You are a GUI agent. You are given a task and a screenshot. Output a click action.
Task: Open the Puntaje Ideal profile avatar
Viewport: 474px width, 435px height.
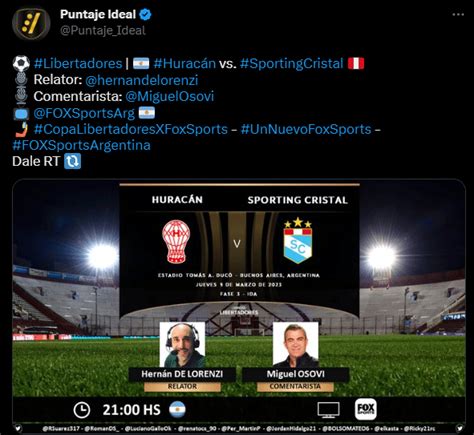point(31,23)
